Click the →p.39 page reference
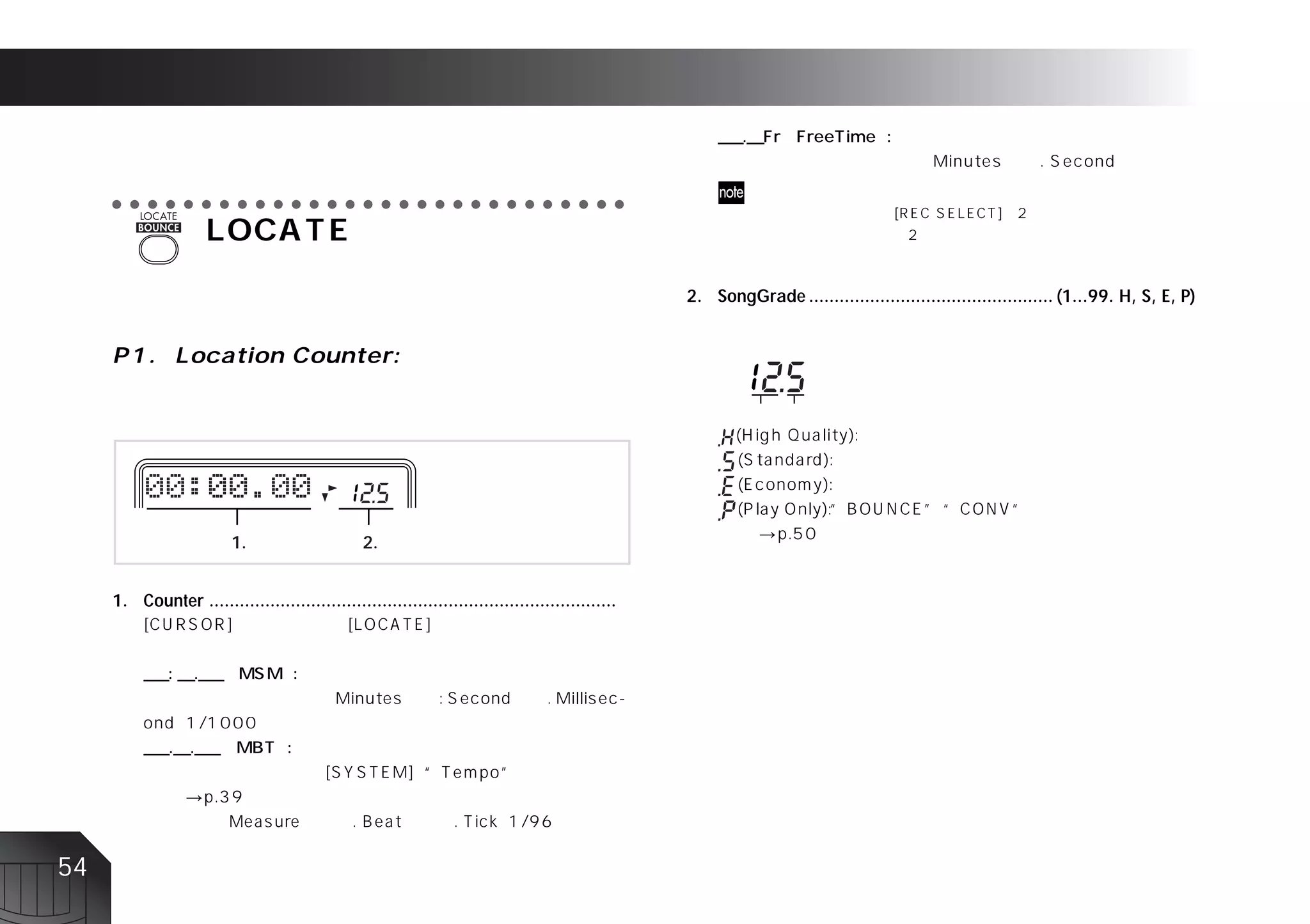The width and height of the screenshot is (1310, 924). coord(214,797)
